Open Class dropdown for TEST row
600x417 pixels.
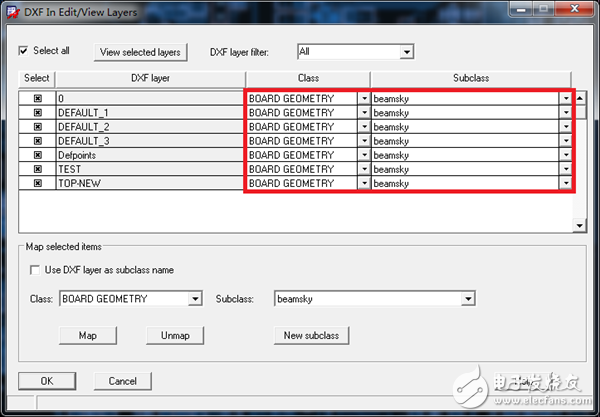pos(364,169)
